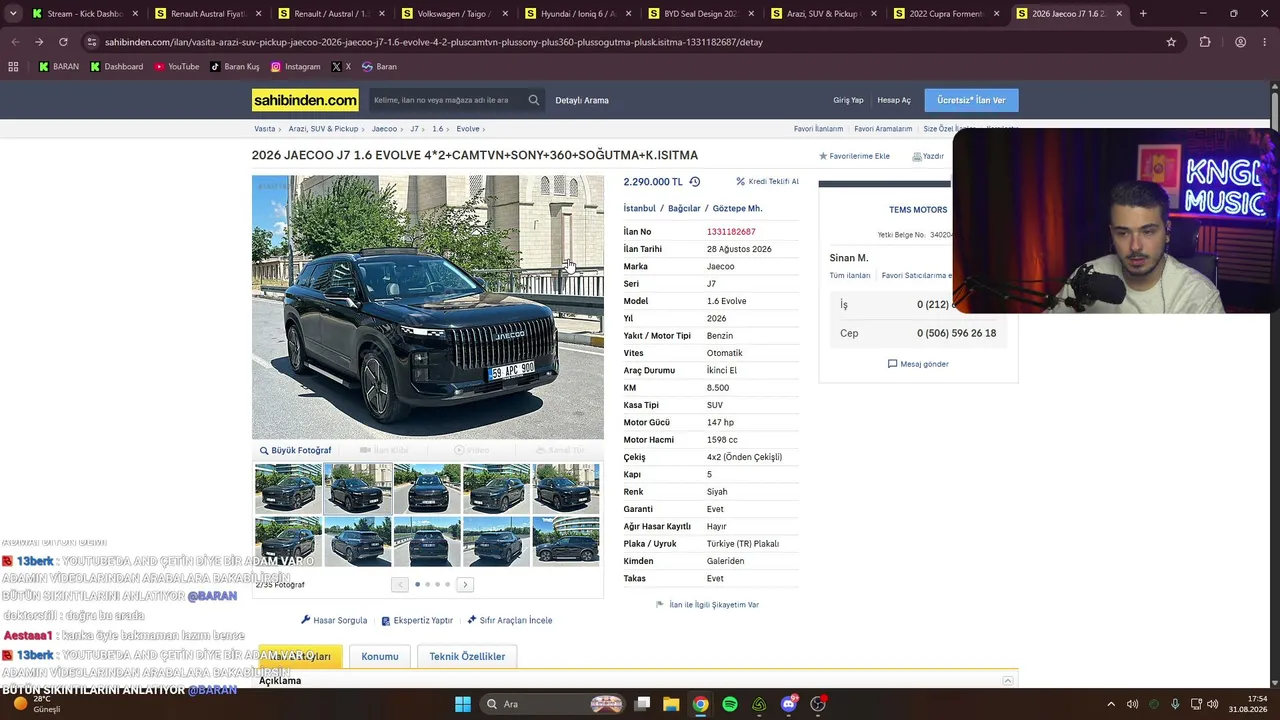The height and width of the screenshot is (720, 1280).
Task: Open the Instagram bookmark
Action: pos(296,67)
